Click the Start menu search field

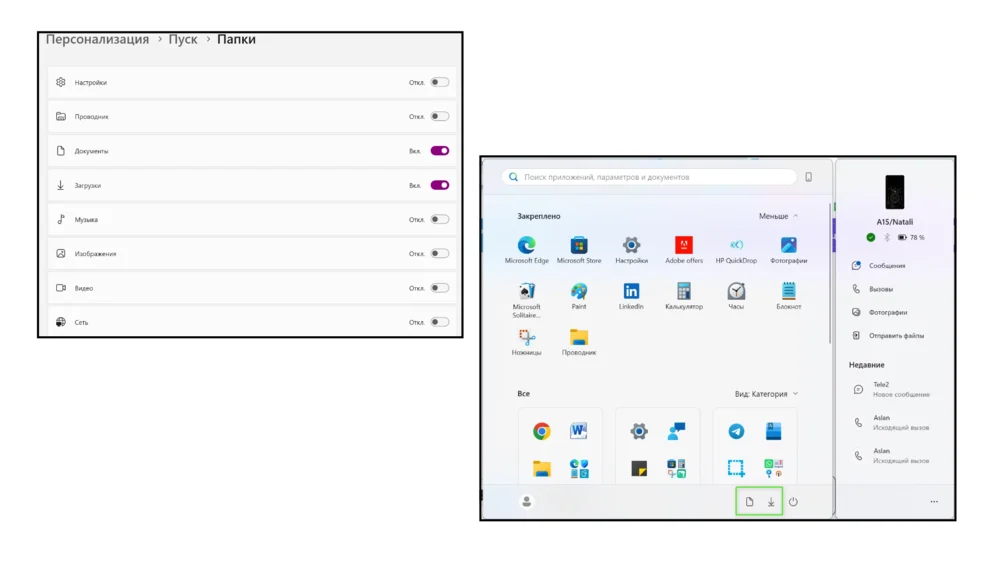(x=649, y=177)
